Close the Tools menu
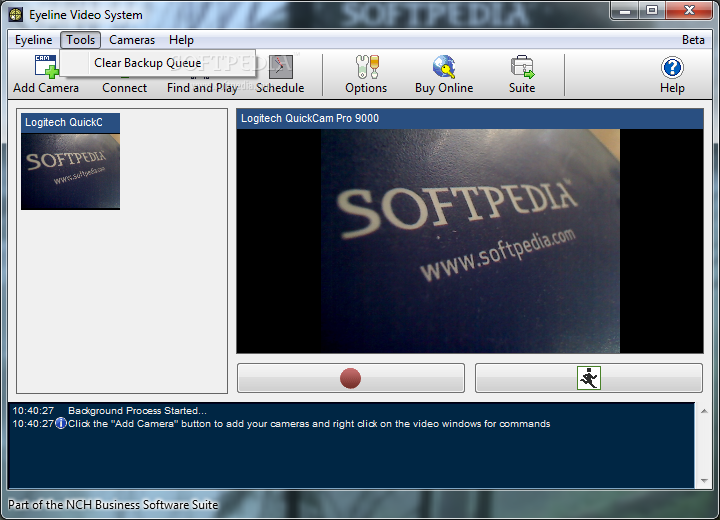The height and width of the screenshot is (520, 720). point(80,40)
